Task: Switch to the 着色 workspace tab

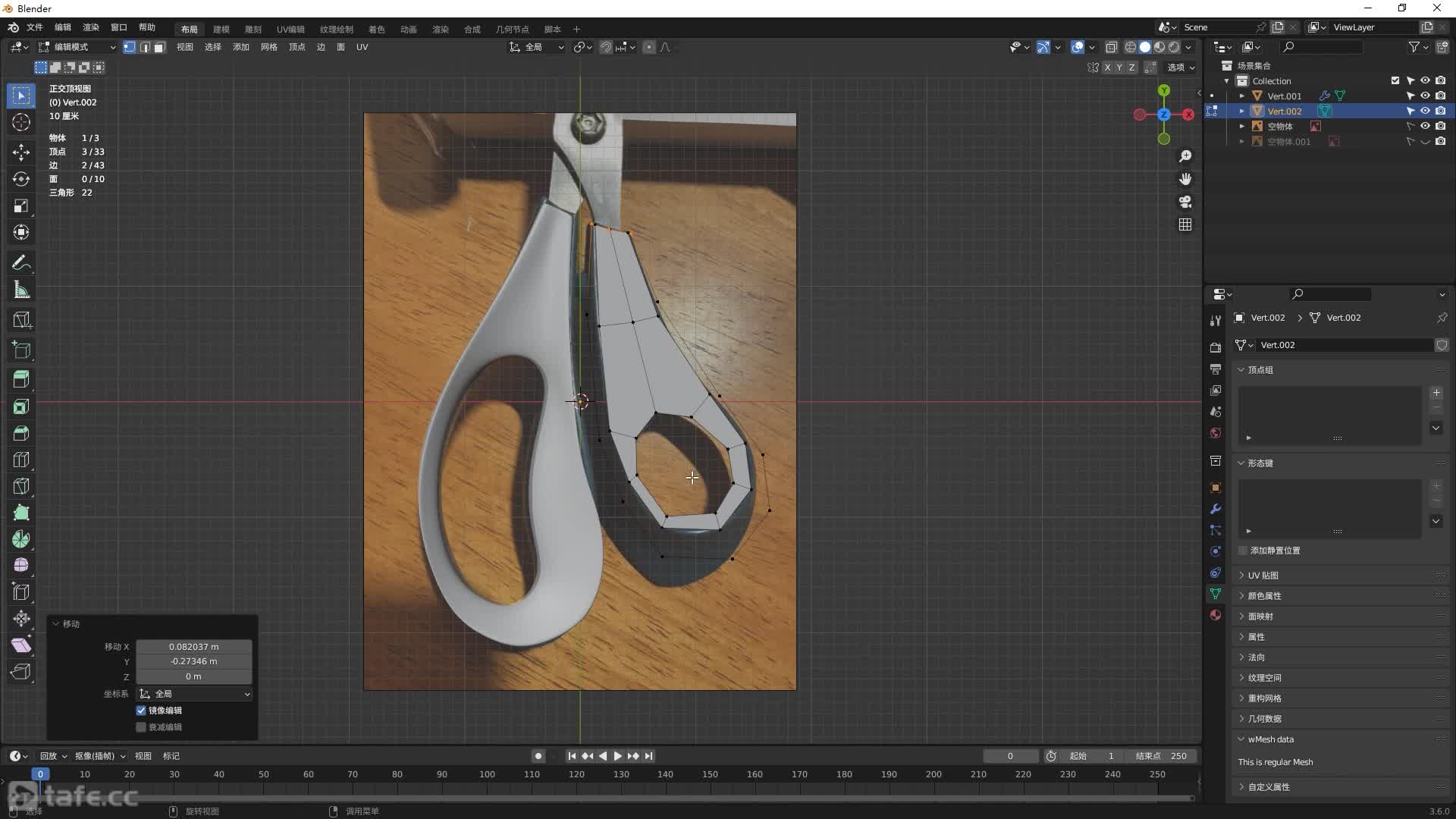Action: pos(377,30)
